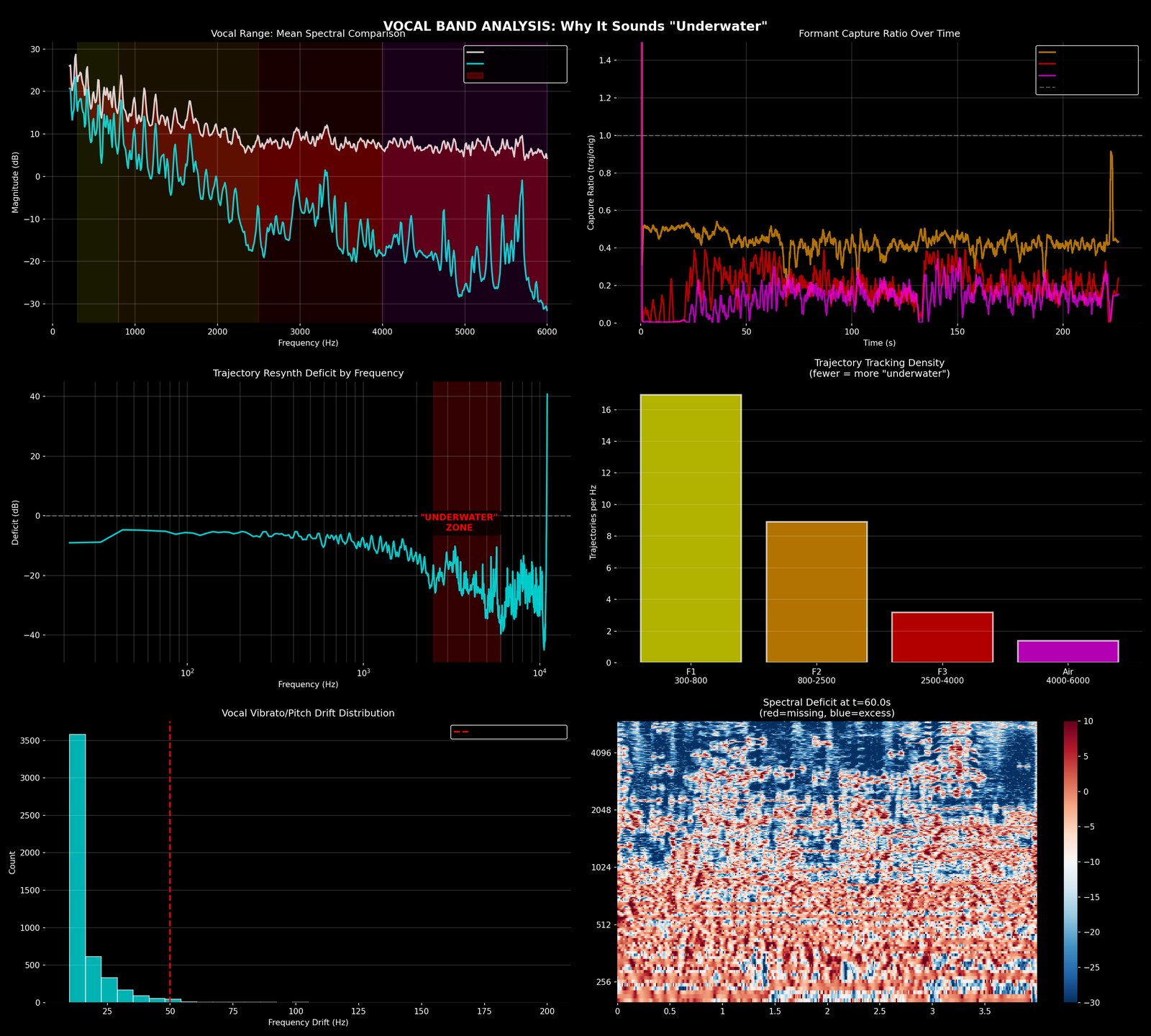Click the red "UNDERWATER ZONE" annotation

pyautogui.click(x=459, y=522)
